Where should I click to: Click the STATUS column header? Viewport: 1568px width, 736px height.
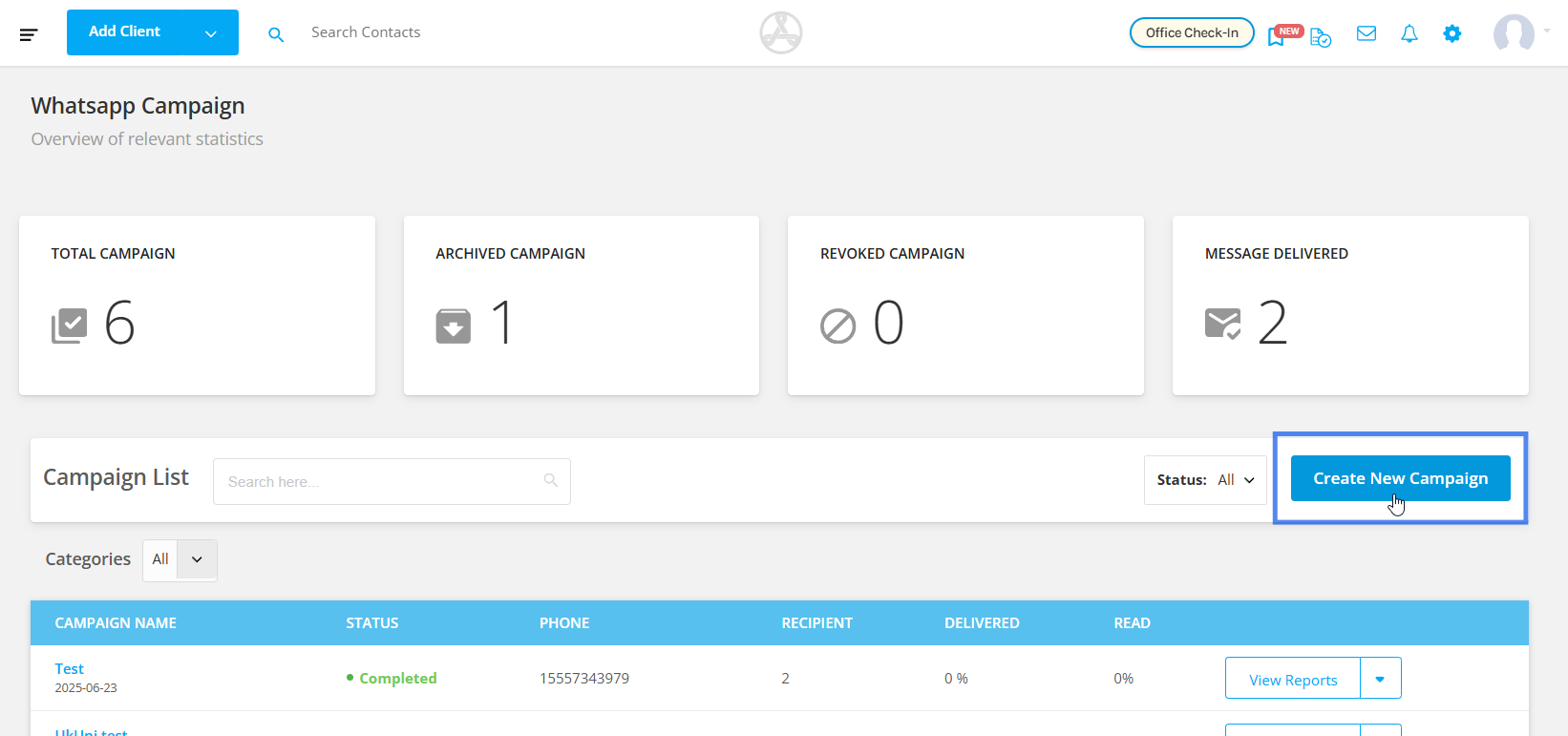(372, 623)
